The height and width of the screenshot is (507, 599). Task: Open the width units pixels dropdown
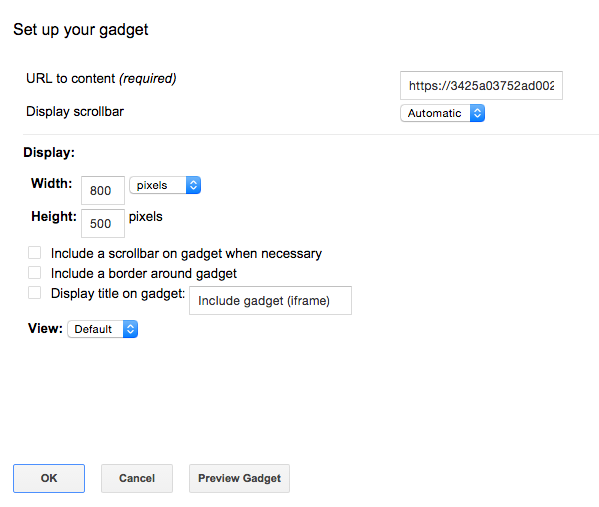(x=165, y=185)
